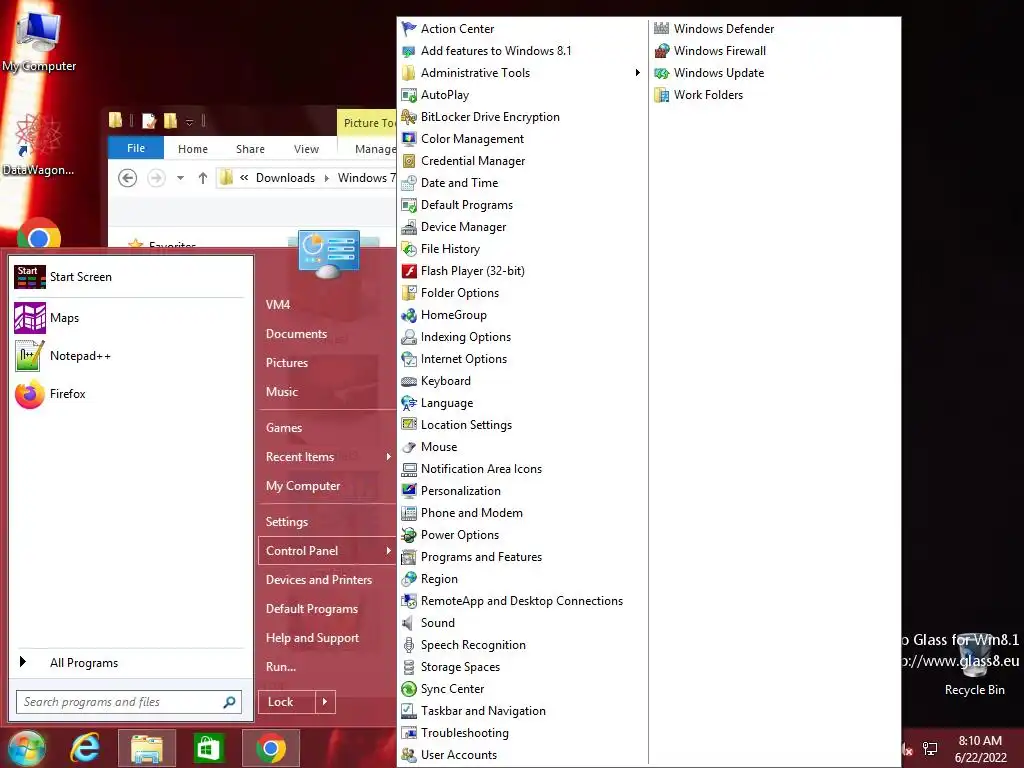This screenshot has width=1024, height=768.
Task: Open the Windows Store taskbar icon
Action: click(208, 748)
